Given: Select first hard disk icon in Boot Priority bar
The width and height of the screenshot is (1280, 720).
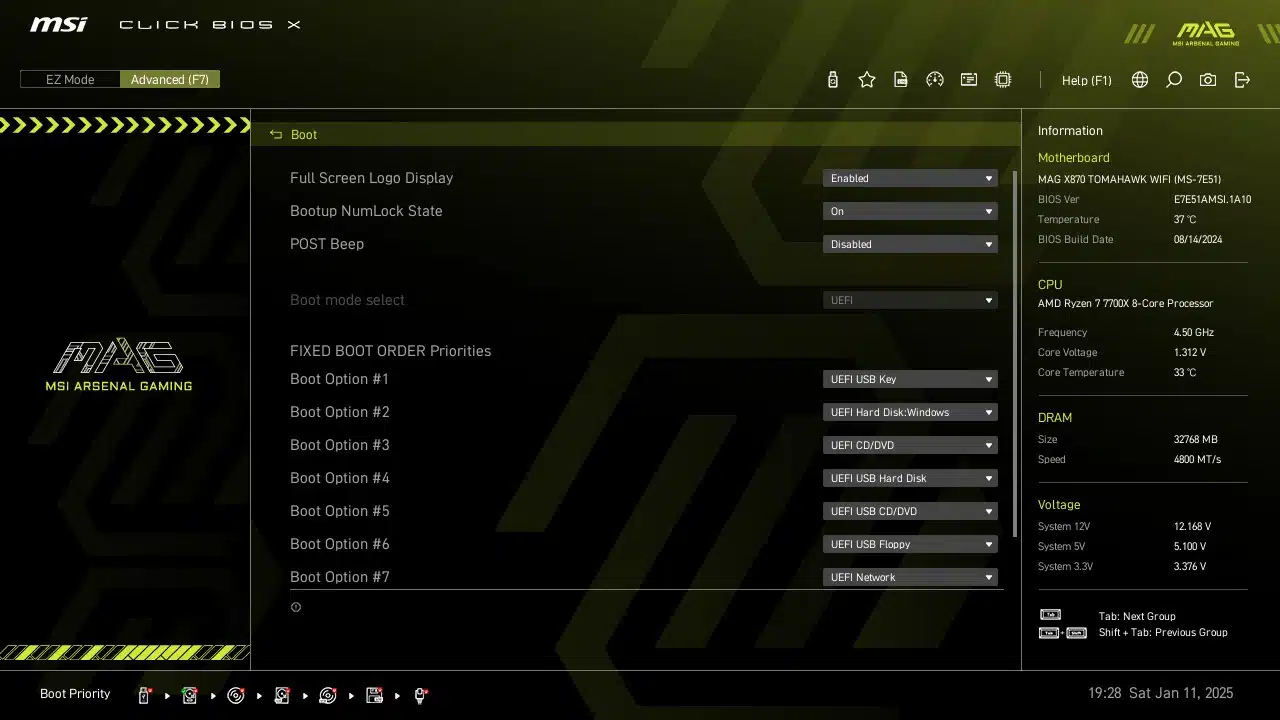Looking at the screenshot, I should pyautogui.click(x=189, y=695).
